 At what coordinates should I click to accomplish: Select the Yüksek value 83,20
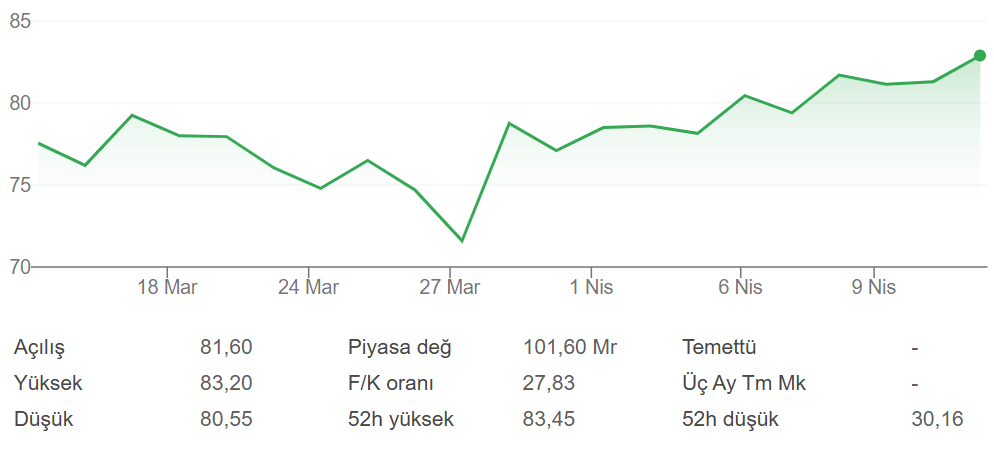[x=226, y=383]
